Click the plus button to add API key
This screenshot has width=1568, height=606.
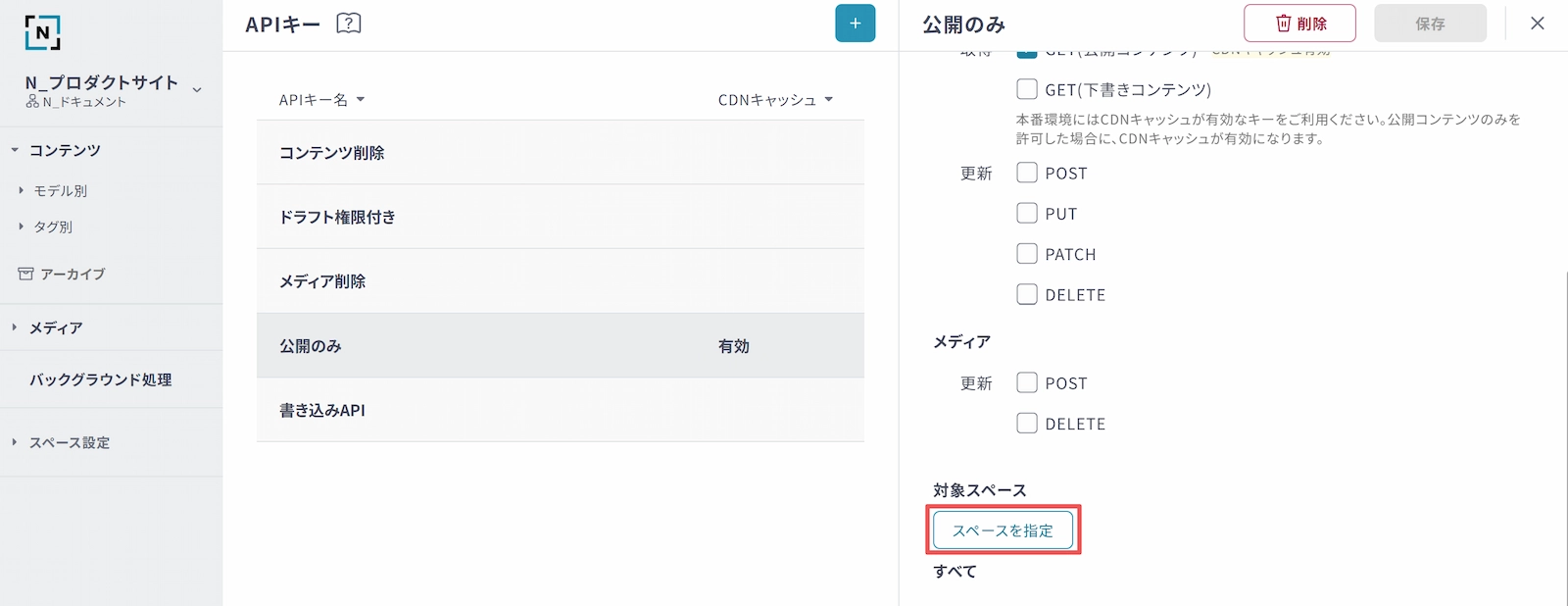855,24
